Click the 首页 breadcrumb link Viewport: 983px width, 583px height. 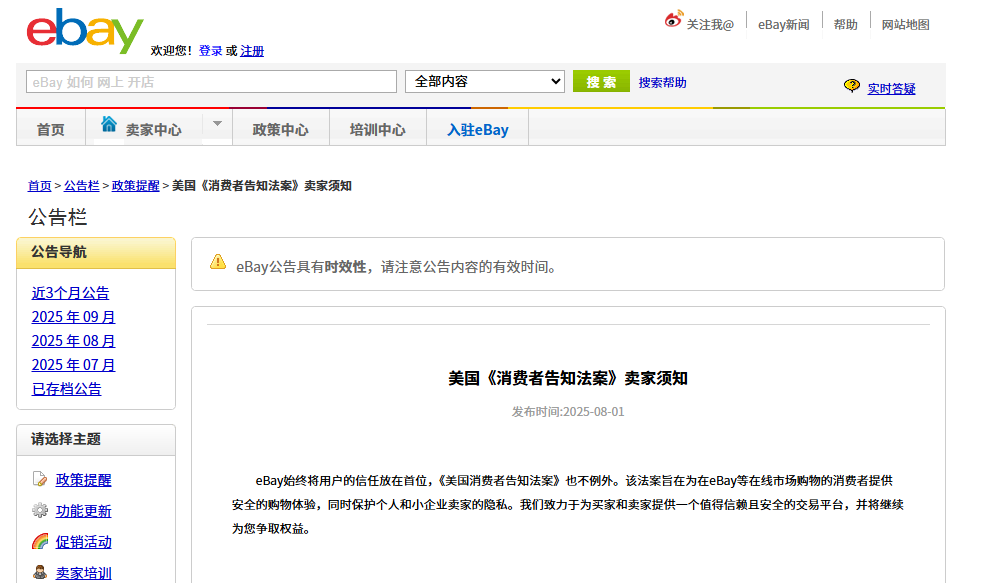[39, 186]
